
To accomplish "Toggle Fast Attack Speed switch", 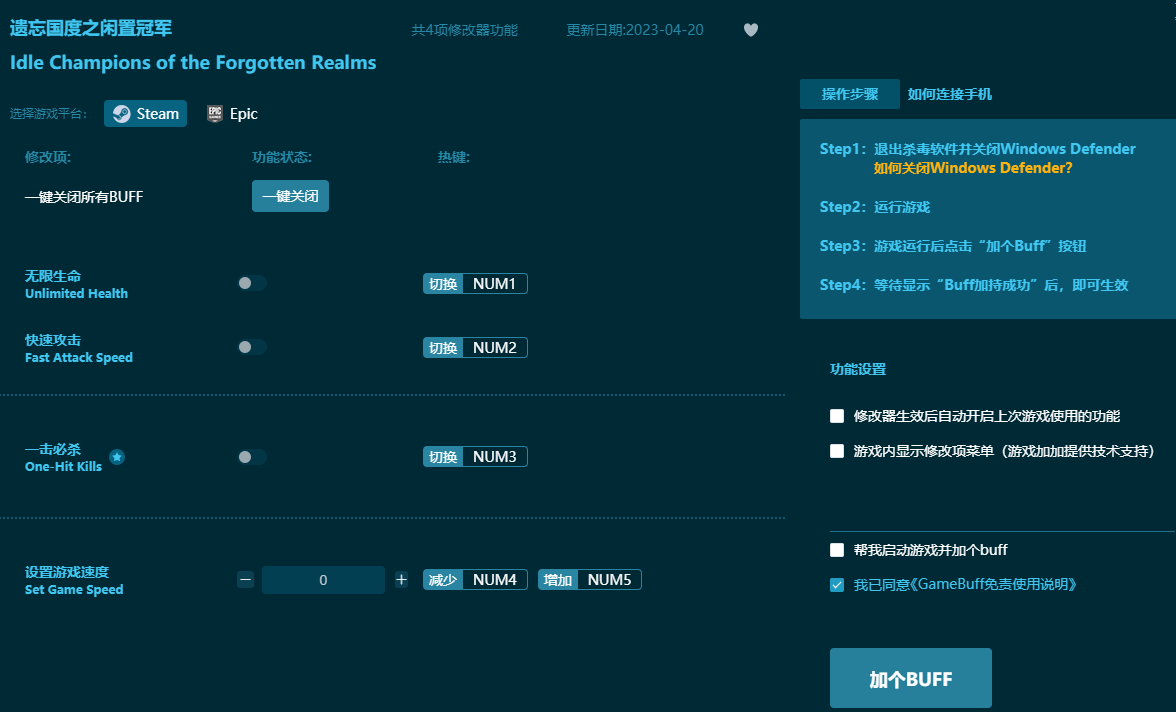I will [252, 347].
